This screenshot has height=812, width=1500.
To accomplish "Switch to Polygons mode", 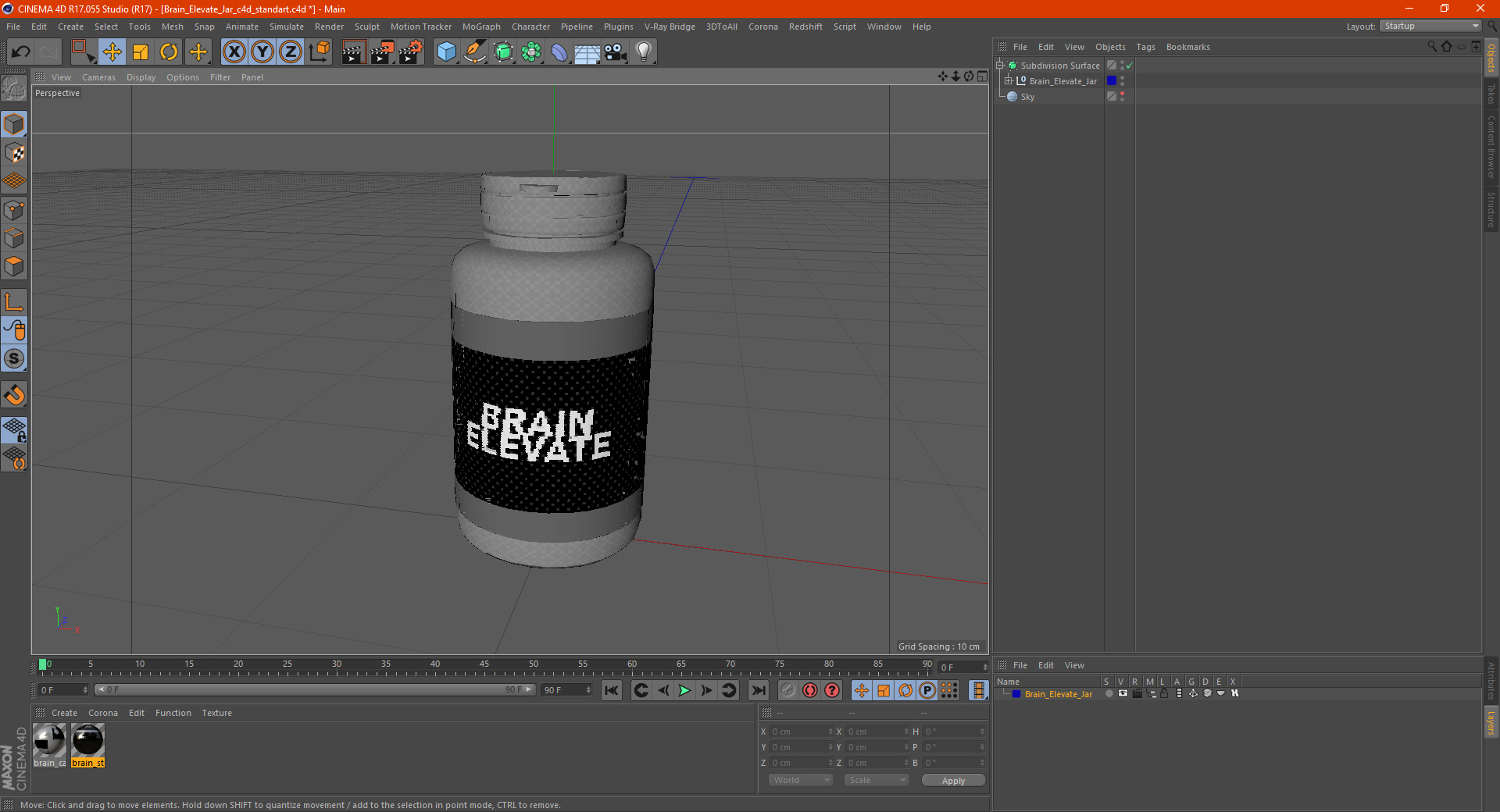I will point(15,266).
